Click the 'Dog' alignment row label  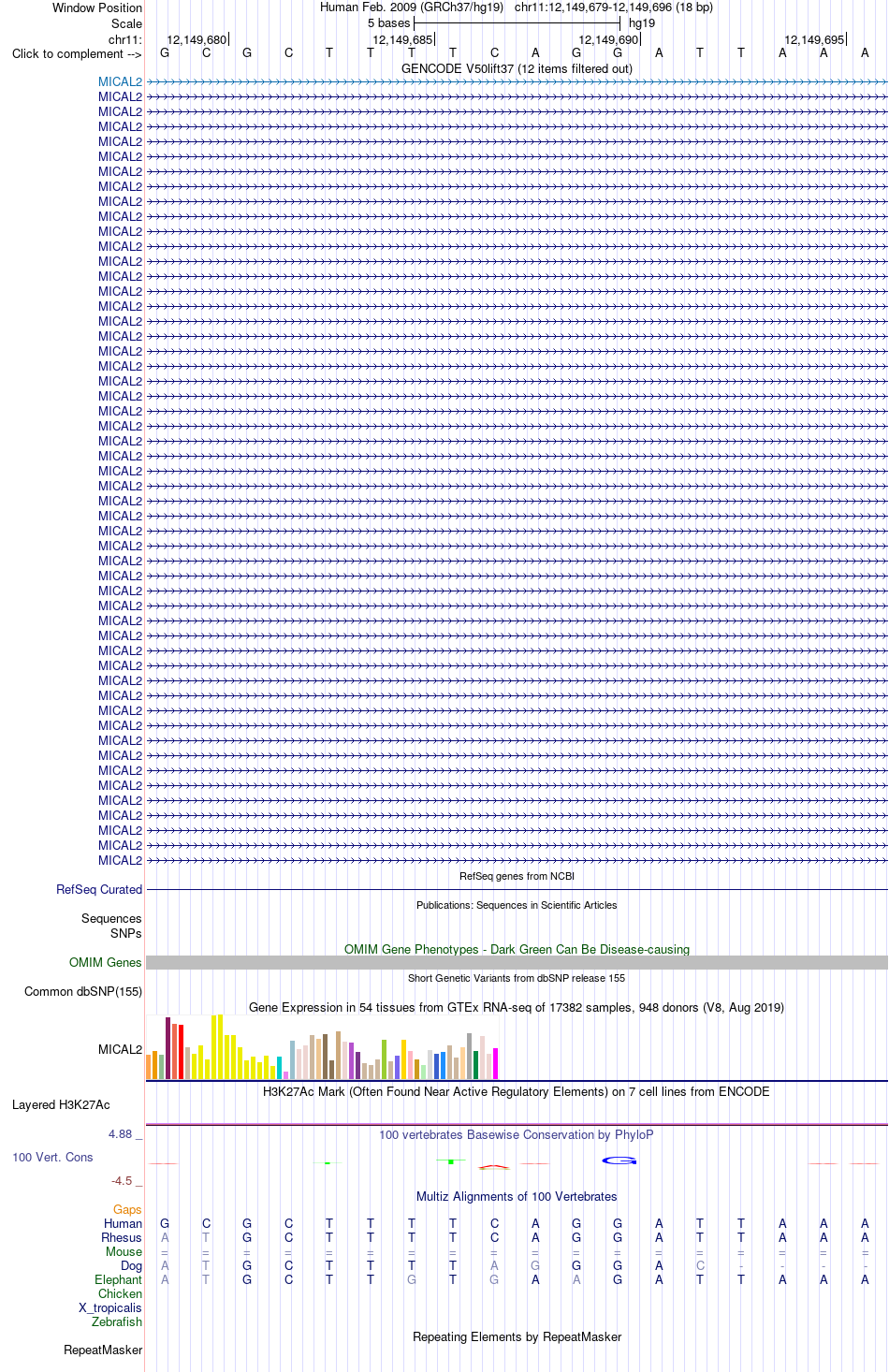click(132, 1266)
